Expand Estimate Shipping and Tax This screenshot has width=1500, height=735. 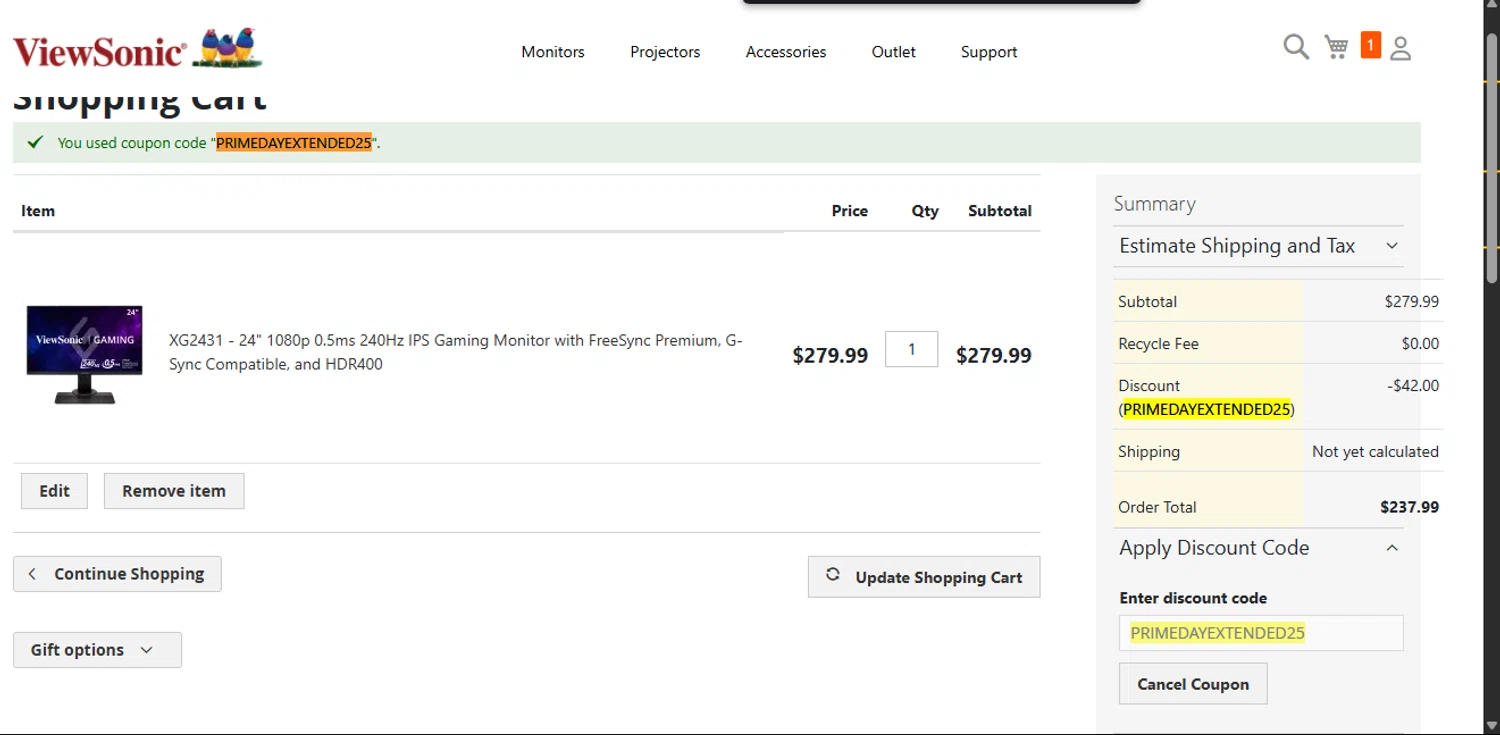(1258, 246)
